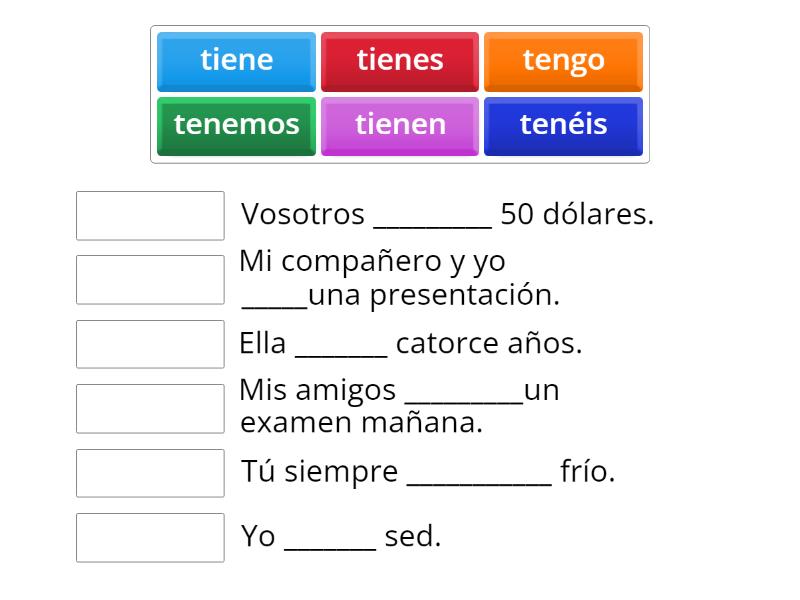Select the dark blue "tenéis" word tile

click(x=564, y=125)
